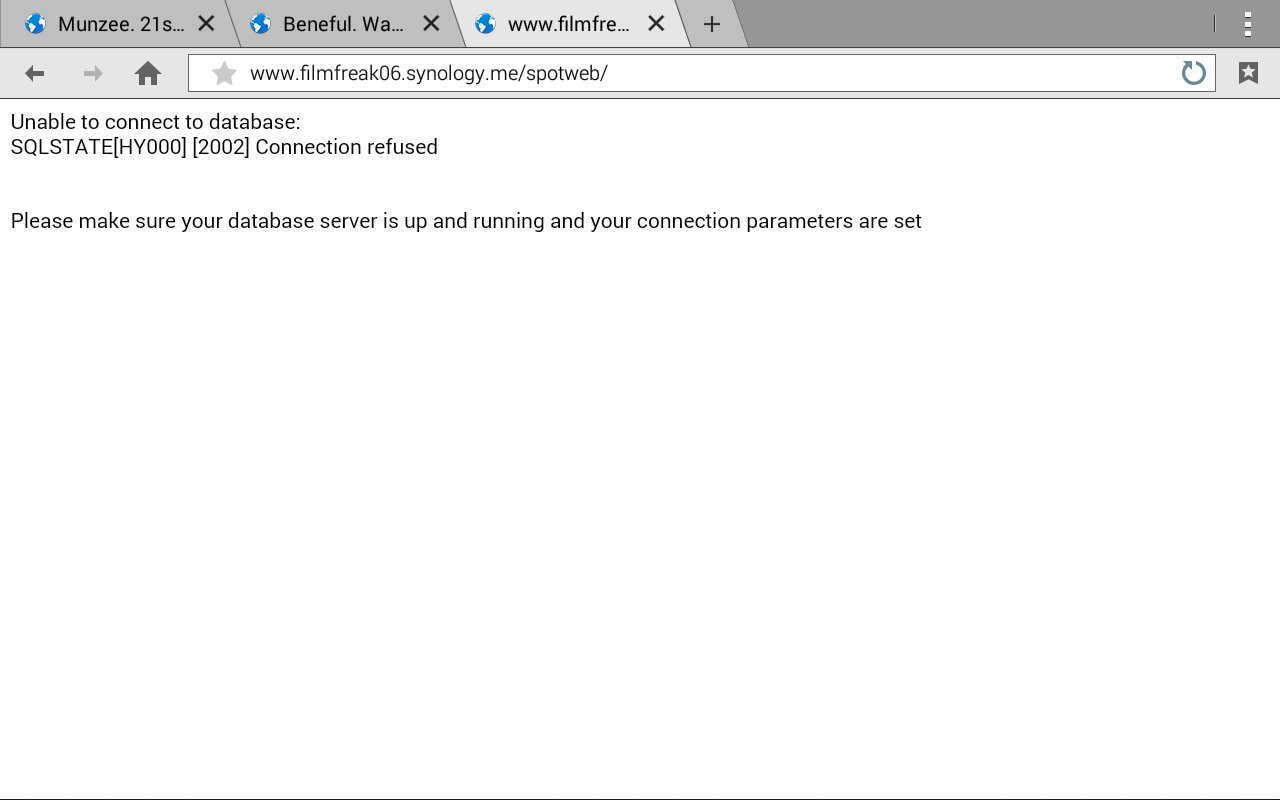The width and height of the screenshot is (1280, 800).
Task: Close the www.filmfre... tab
Action: pos(656,24)
